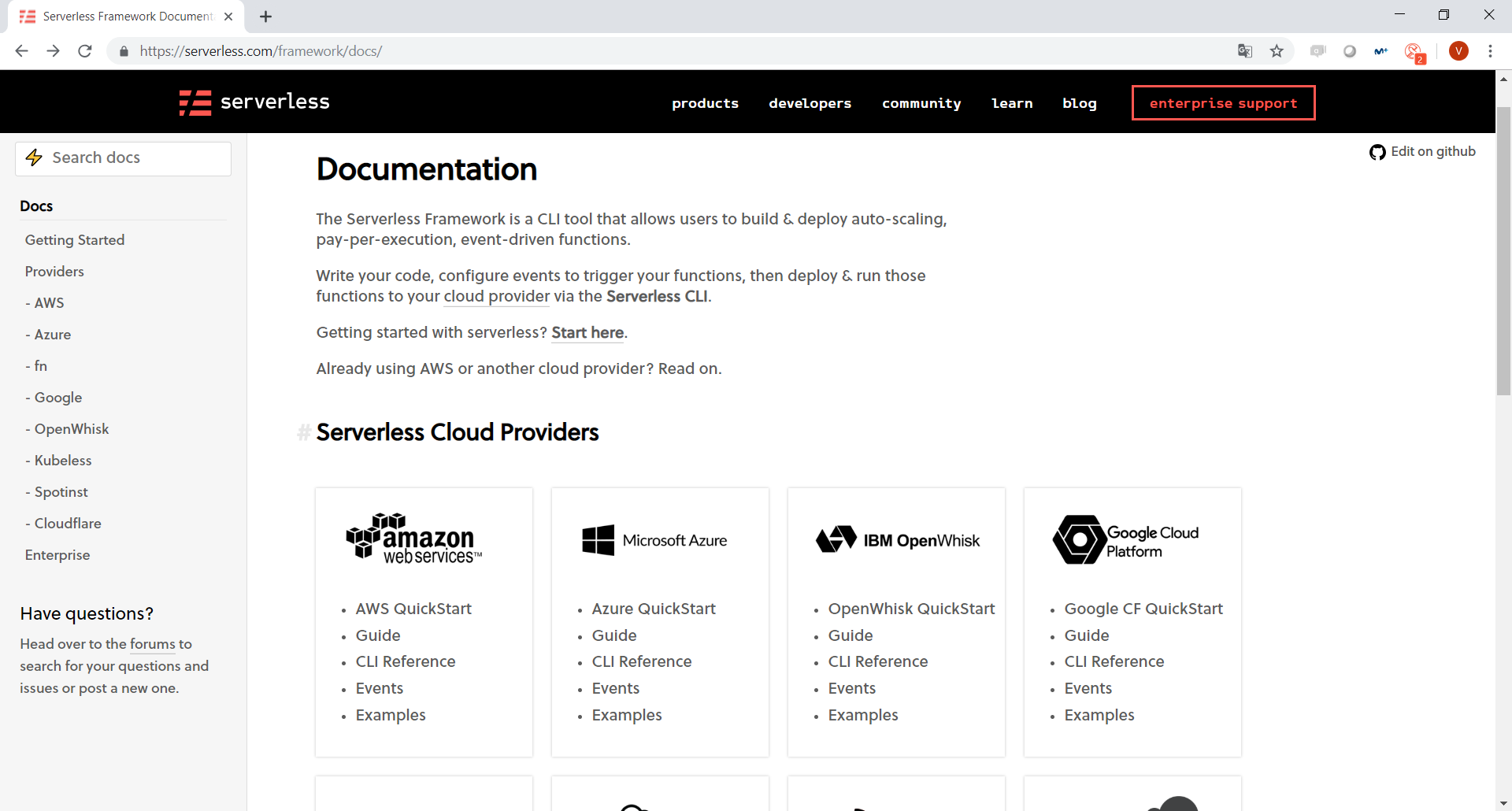Open the Google Cloud Guide link
1512x811 pixels.
[x=1087, y=635]
